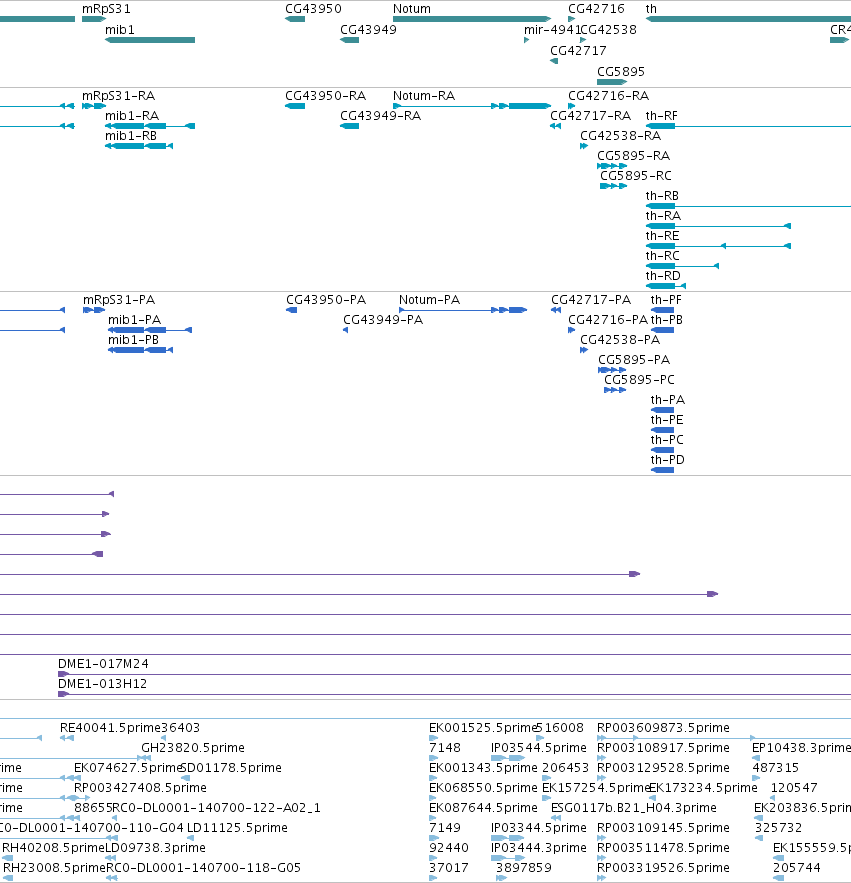Select the IP03544.5prime EST label
Viewport: 851px width, 883px height.
tap(538, 748)
